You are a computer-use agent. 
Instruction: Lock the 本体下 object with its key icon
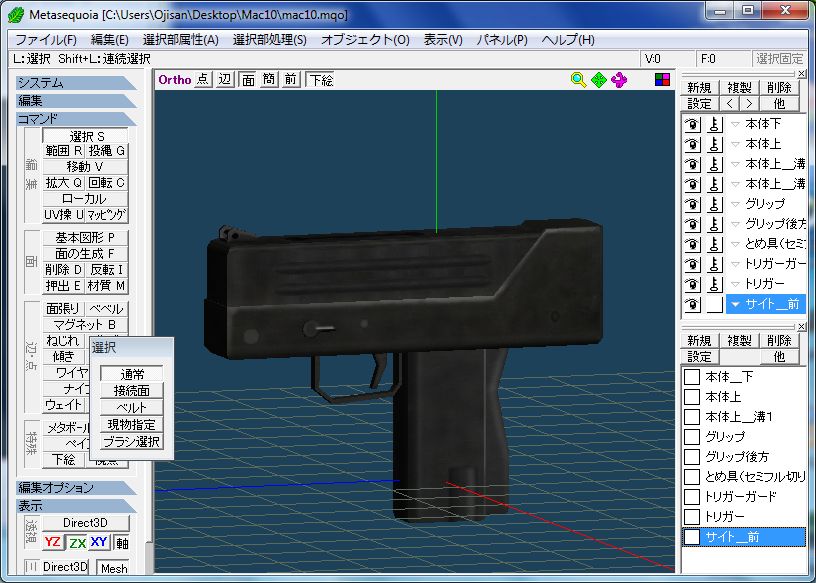coord(715,124)
